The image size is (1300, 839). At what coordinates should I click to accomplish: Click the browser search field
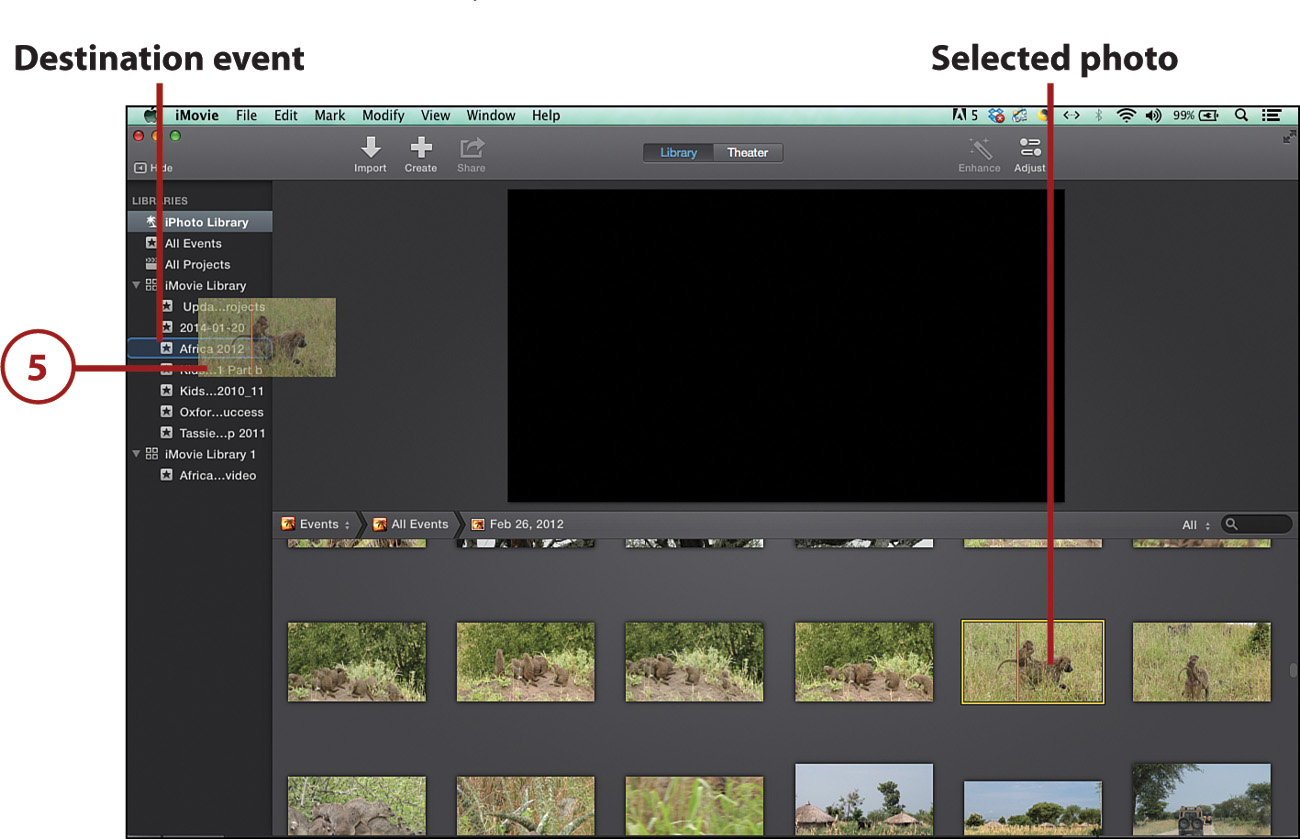coord(1256,524)
